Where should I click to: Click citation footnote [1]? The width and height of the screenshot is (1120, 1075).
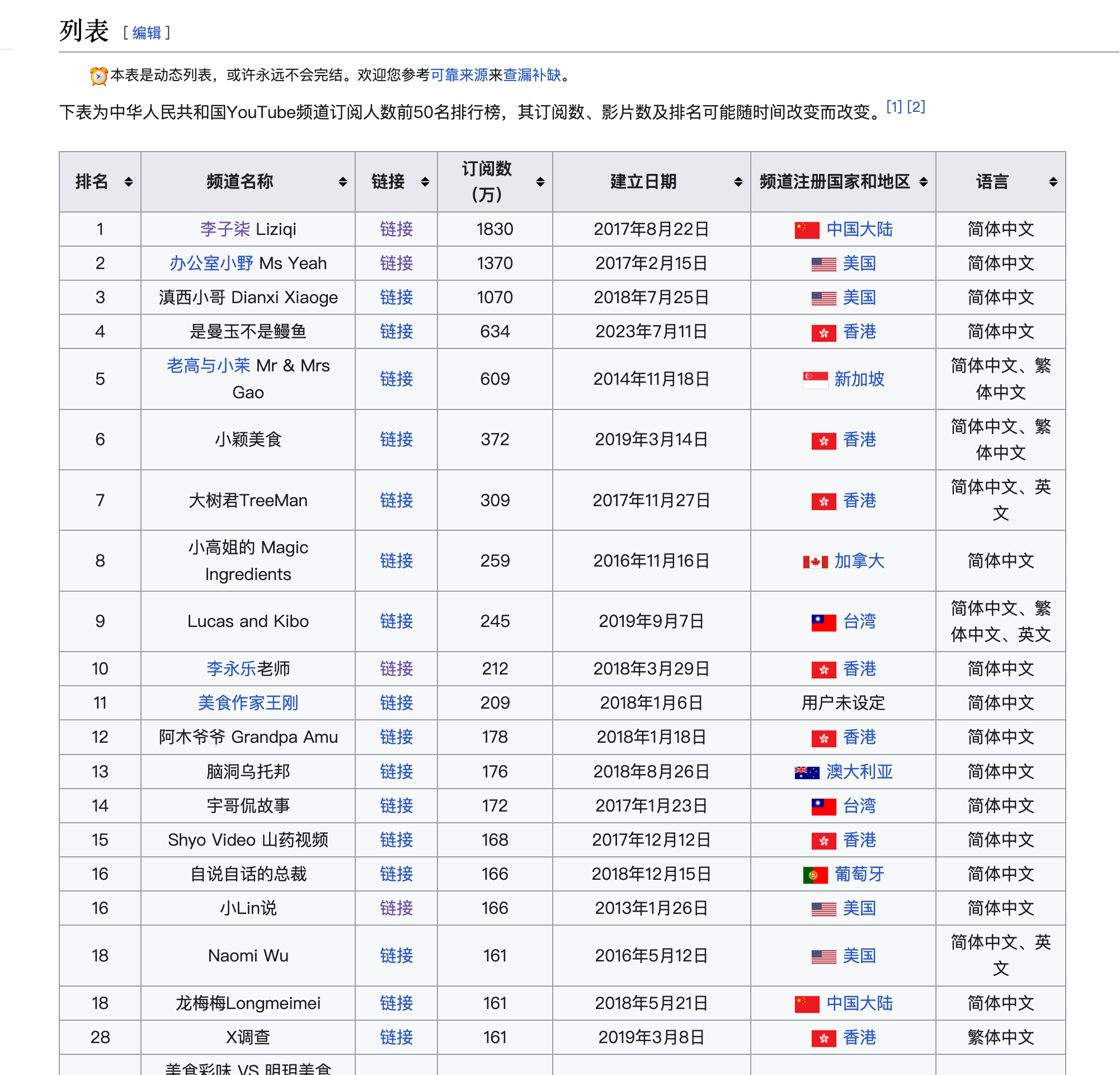(894, 107)
